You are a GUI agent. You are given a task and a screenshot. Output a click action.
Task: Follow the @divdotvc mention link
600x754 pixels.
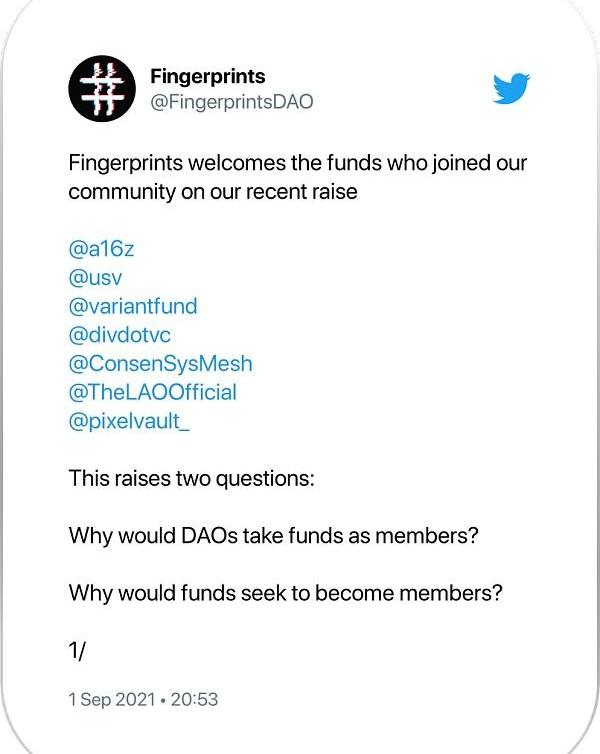pos(119,335)
